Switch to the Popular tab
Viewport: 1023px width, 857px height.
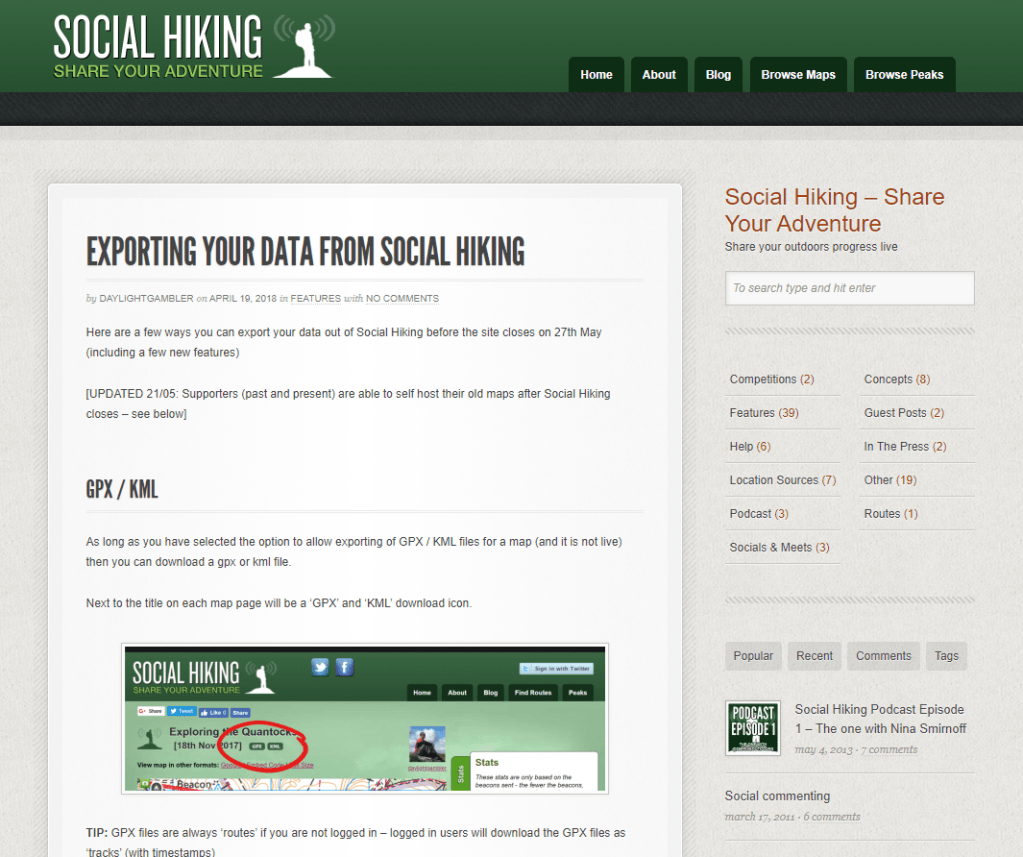pyautogui.click(x=753, y=656)
